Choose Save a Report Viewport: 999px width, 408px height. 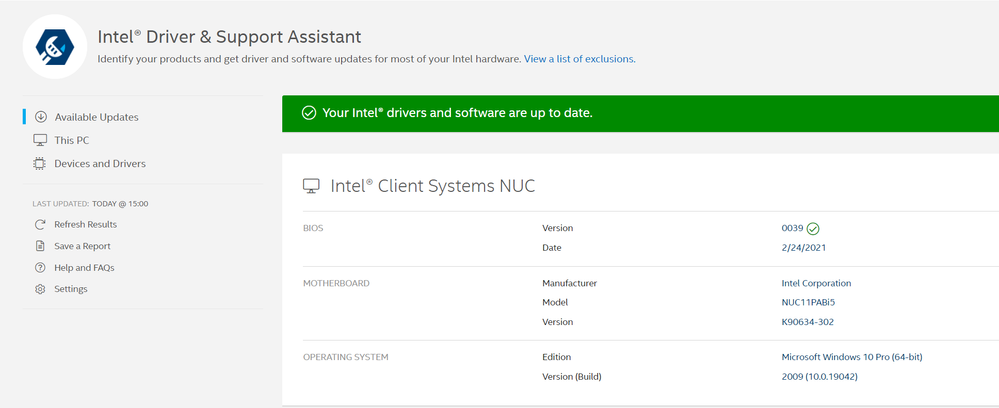[82, 246]
